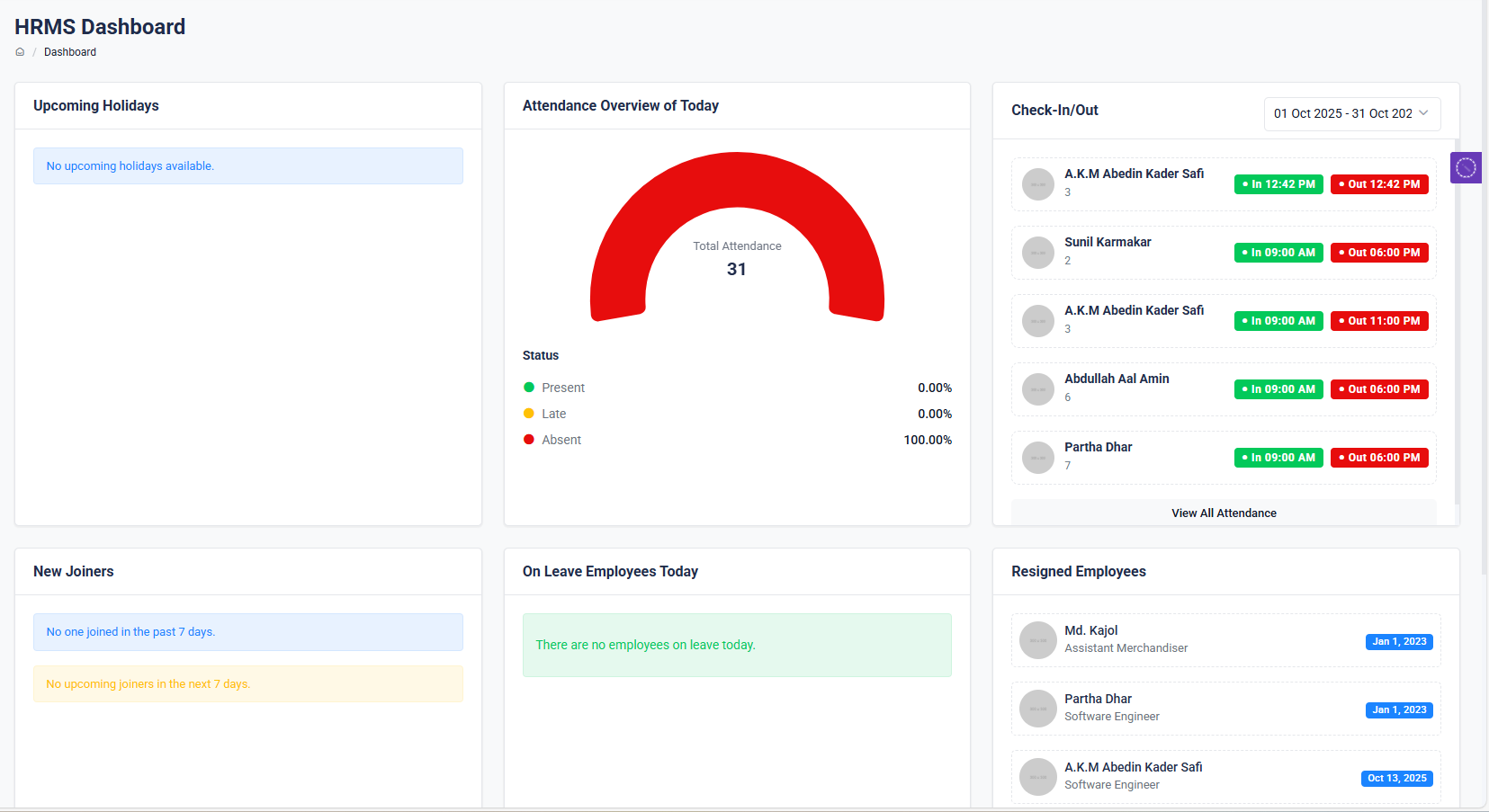
Task: Click Out 11:00 PM badge
Action: point(1379,321)
